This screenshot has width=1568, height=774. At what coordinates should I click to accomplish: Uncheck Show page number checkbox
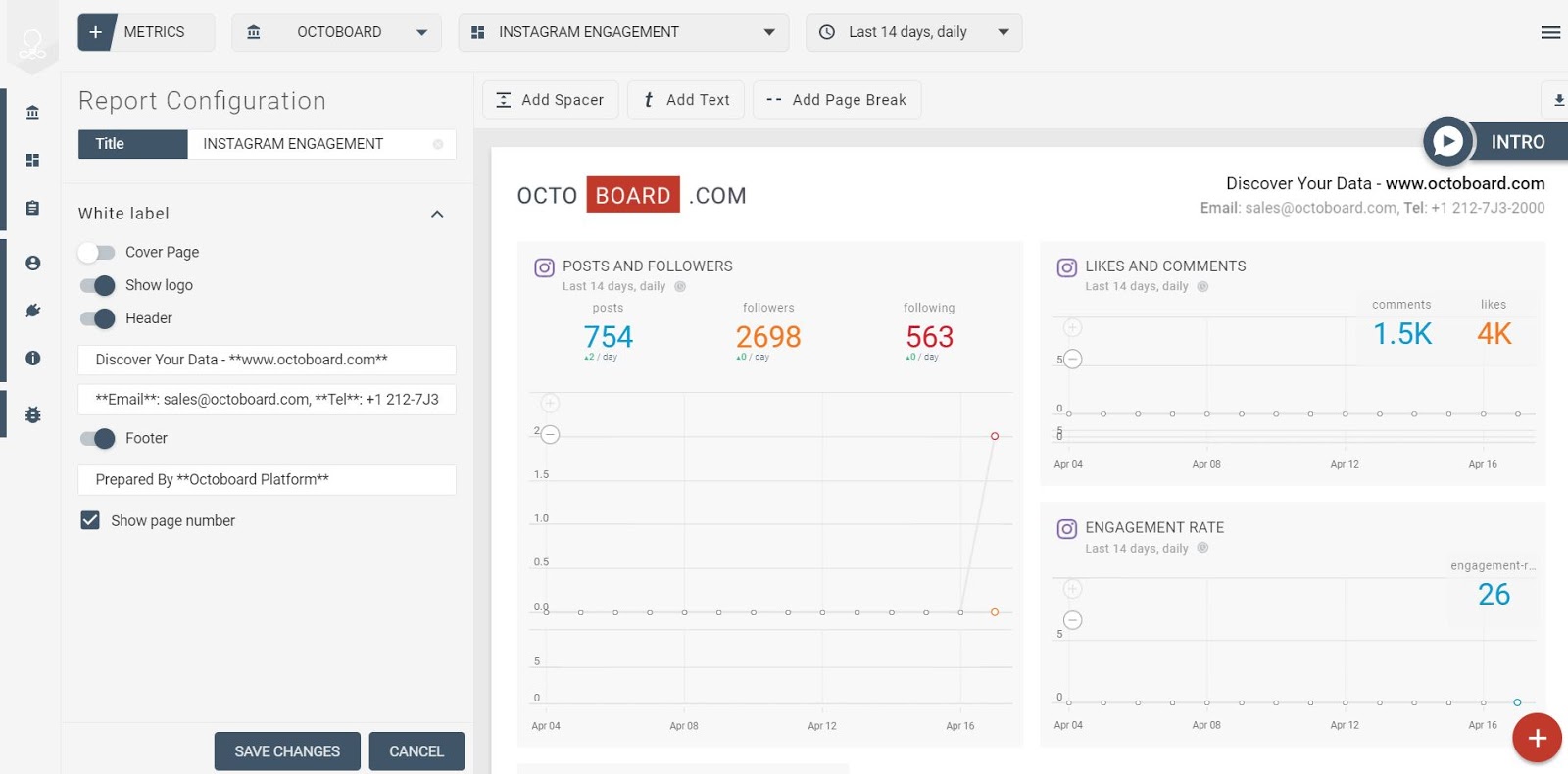(90, 520)
